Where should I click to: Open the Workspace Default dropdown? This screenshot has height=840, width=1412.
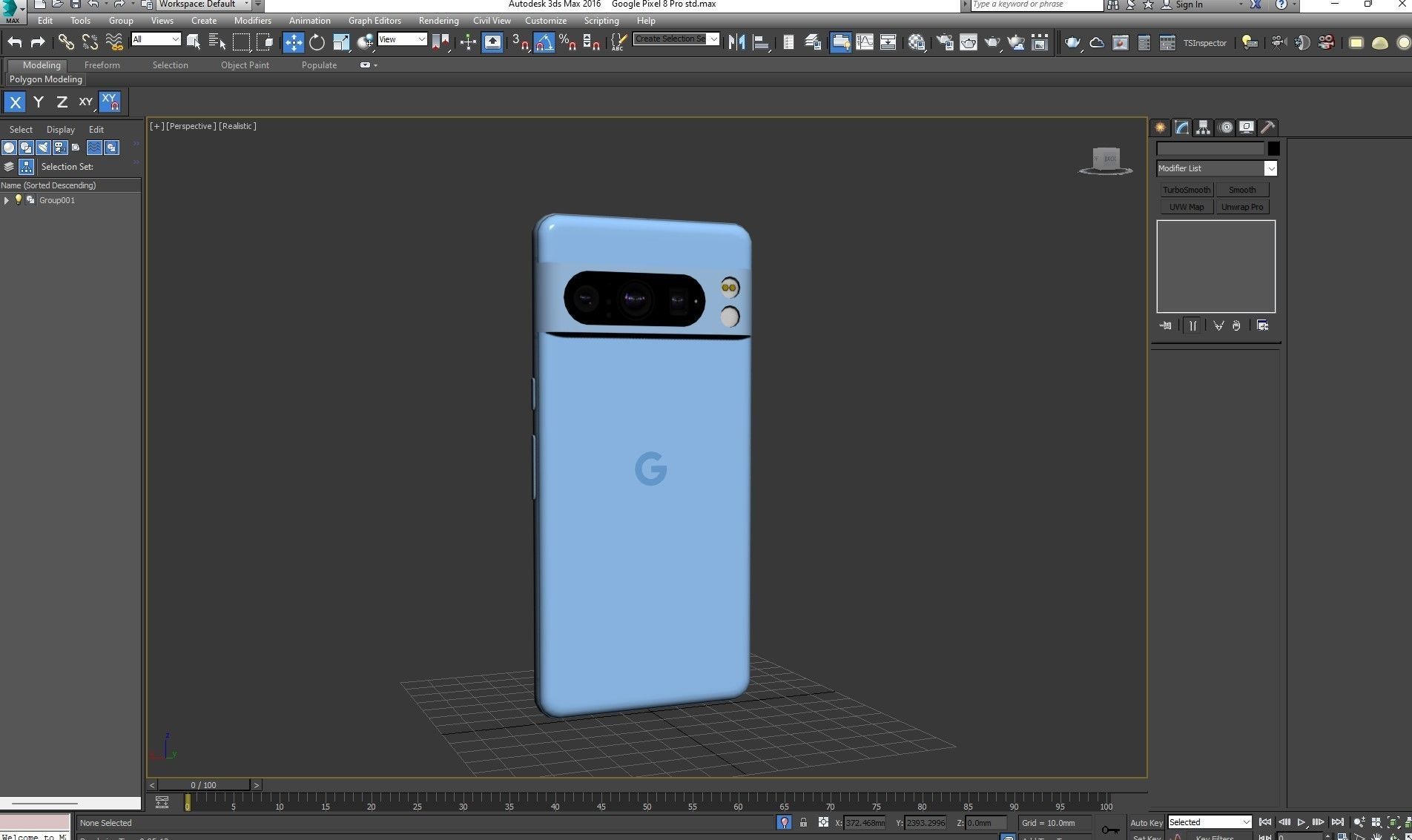tap(204, 4)
